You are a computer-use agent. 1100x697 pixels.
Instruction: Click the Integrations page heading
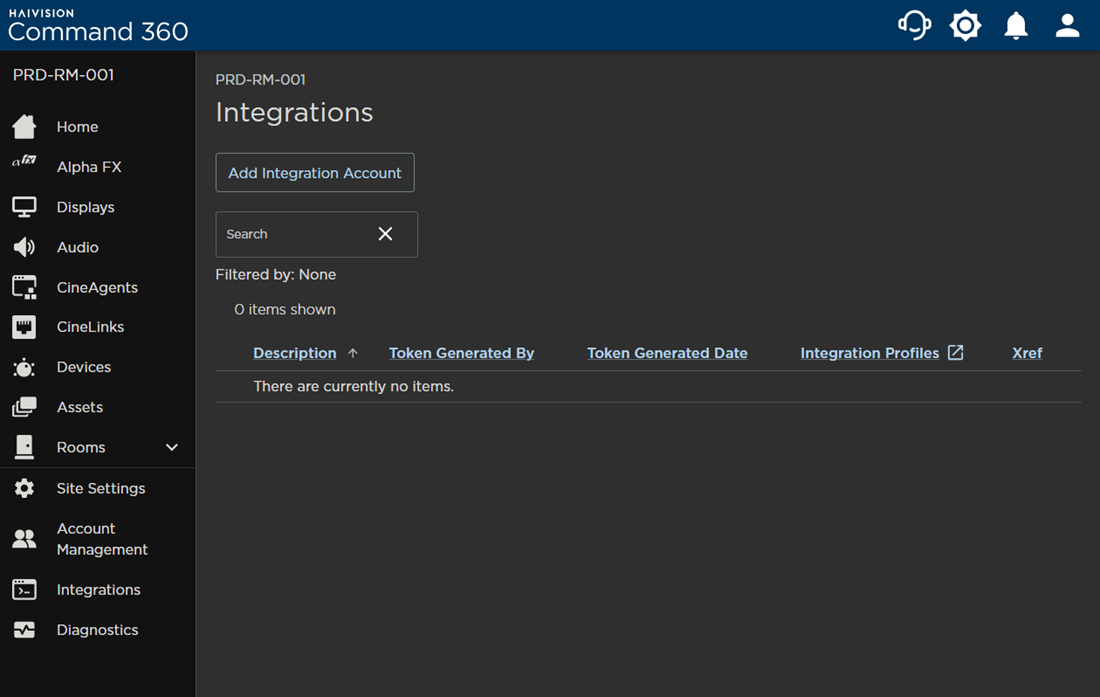tap(295, 112)
